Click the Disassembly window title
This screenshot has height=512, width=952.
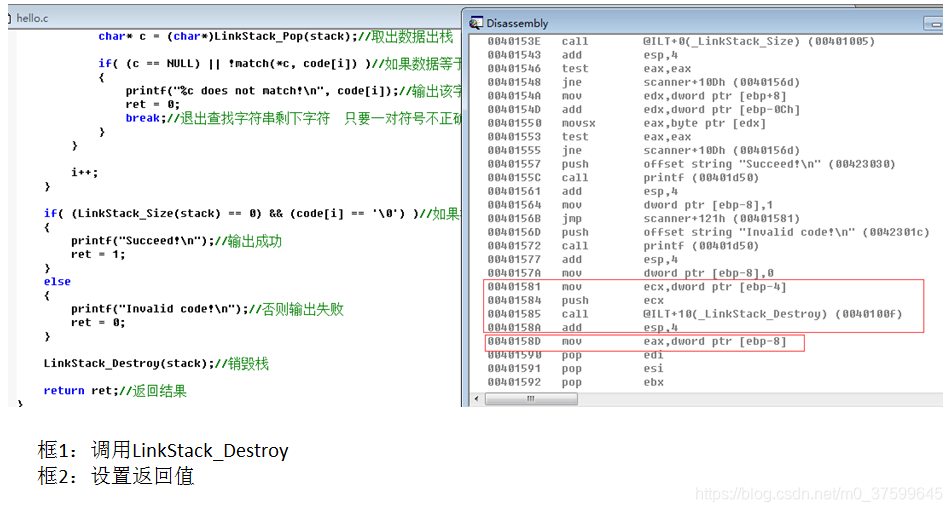point(517,23)
